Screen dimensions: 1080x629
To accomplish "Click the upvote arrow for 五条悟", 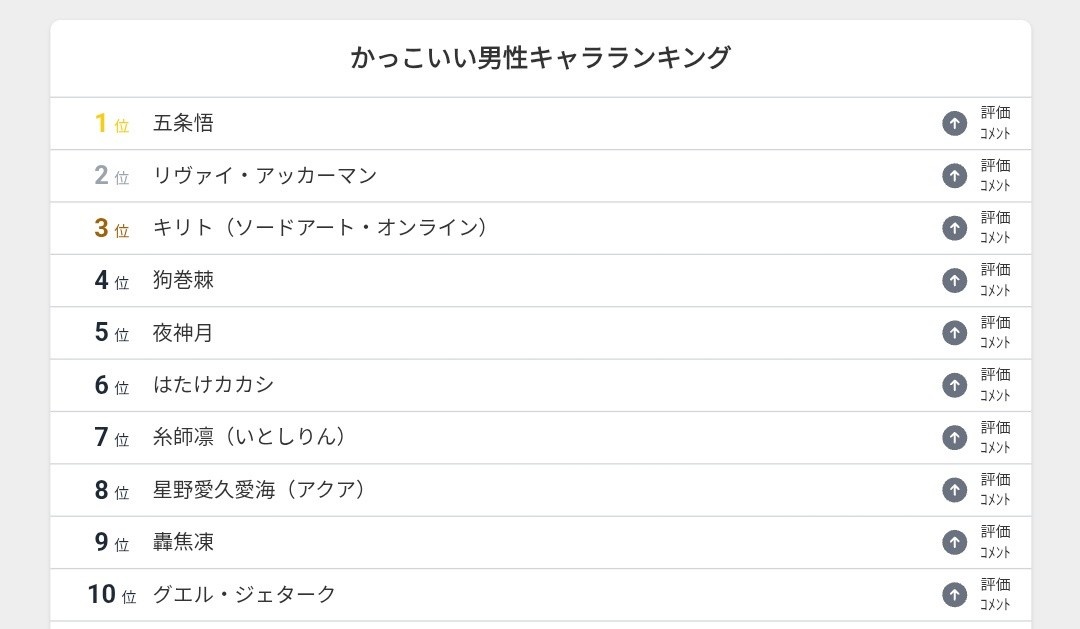I will [x=954, y=123].
